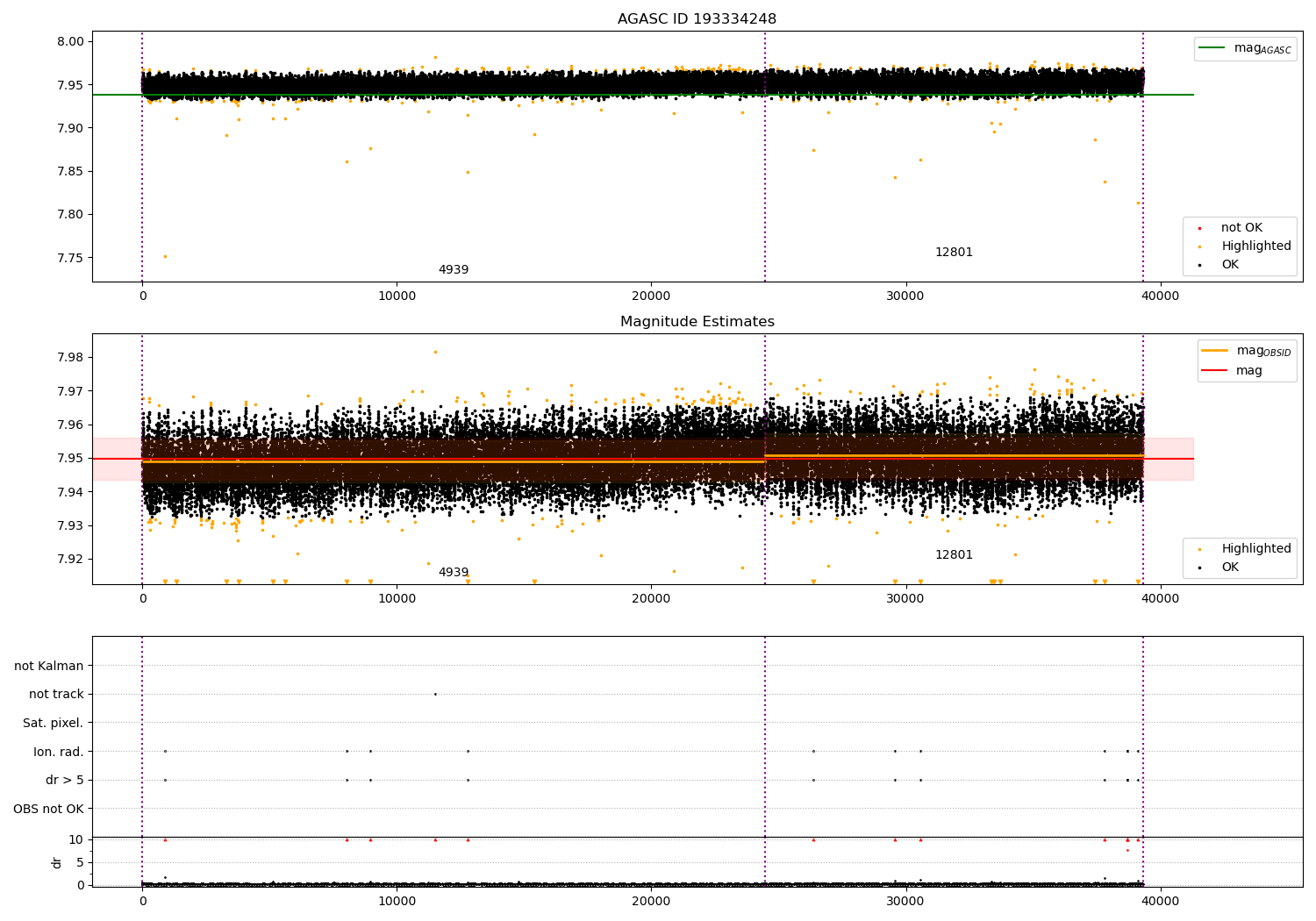Click the plot title AGASC ID 193334248

(x=697, y=19)
